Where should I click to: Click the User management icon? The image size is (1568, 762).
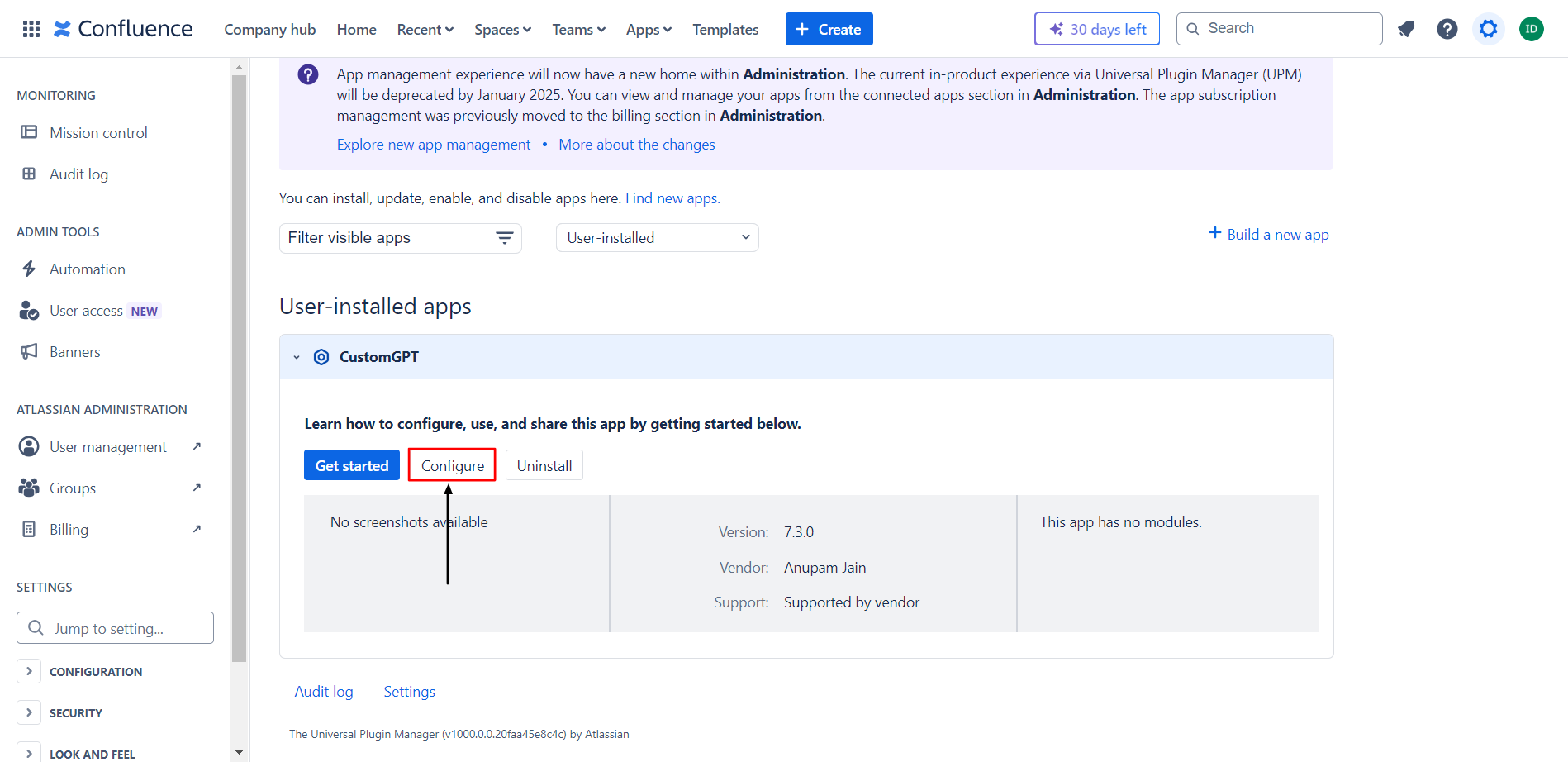pos(29,446)
